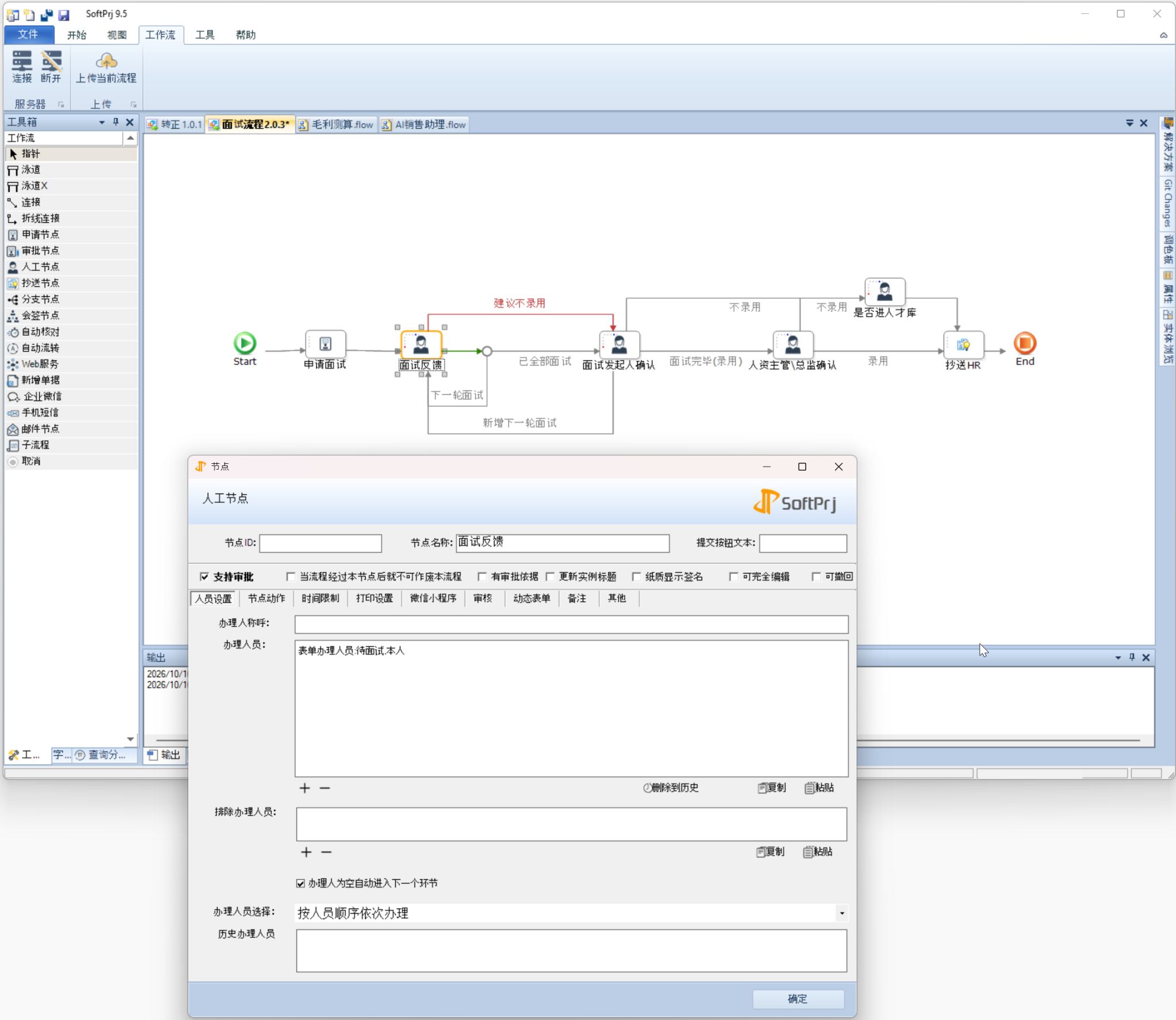The height and width of the screenshot is (1020, 1176).
Task: Expand the 服务器 group dialog launcher
Action: (x=61, y=104)
